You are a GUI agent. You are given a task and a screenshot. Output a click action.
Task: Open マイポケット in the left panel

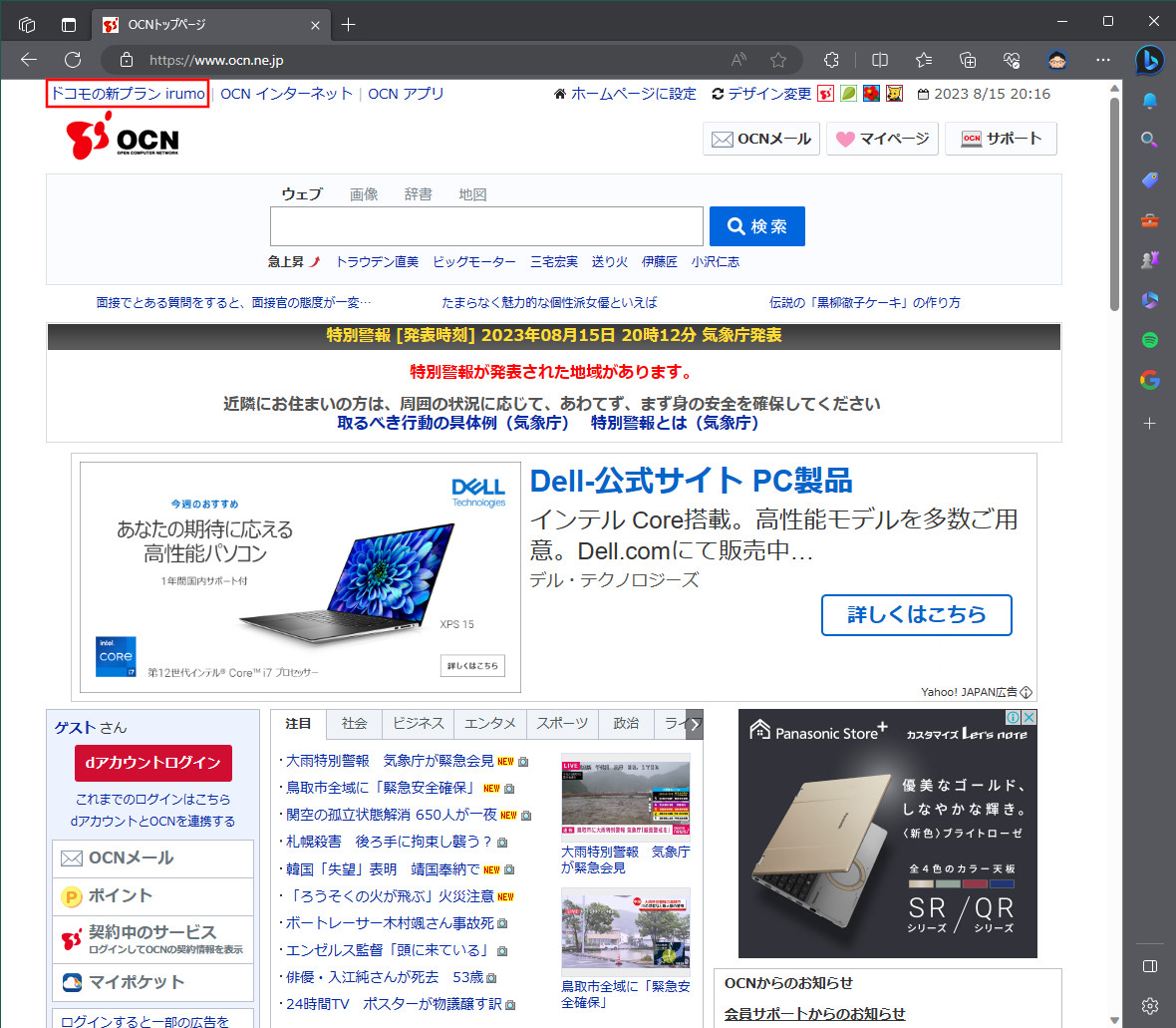click(153, 982)
